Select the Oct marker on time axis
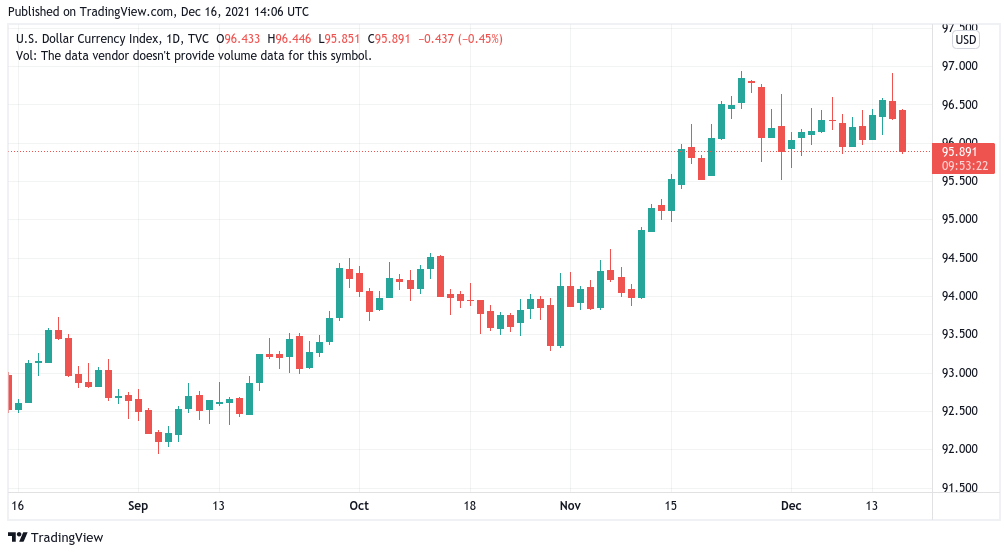1004x553 pixels. 359,506
